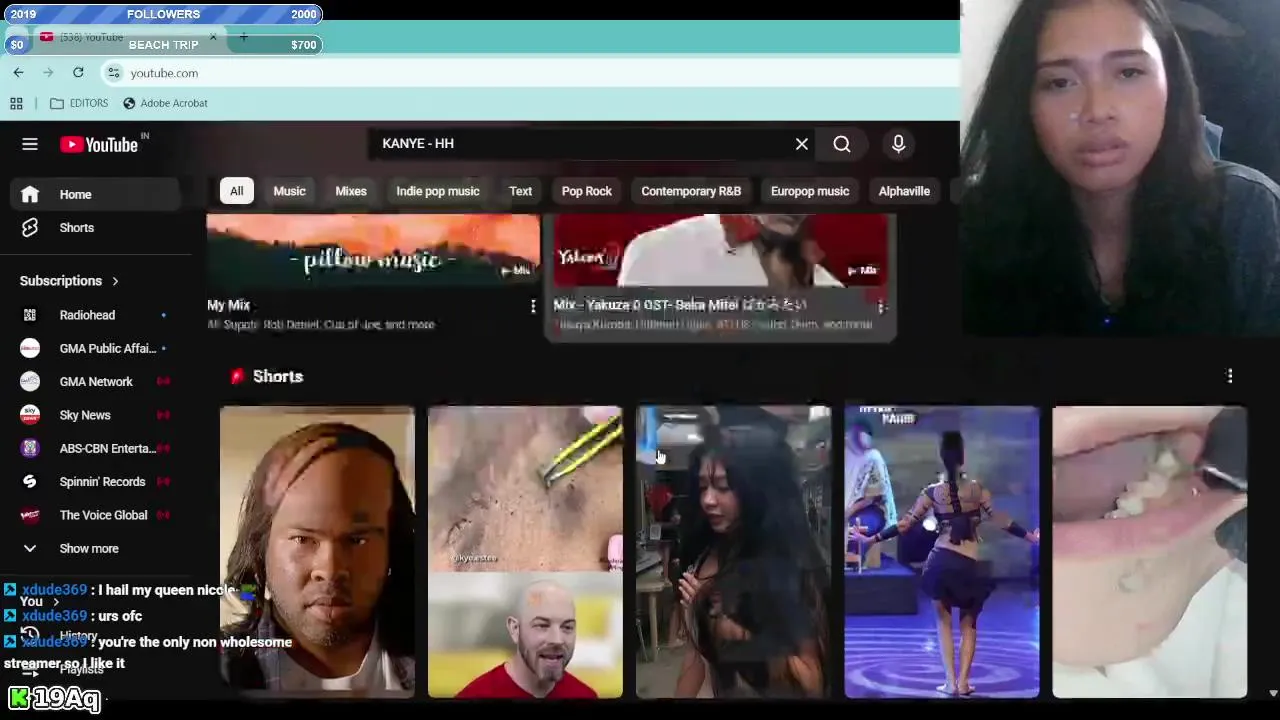The width and height of the screenshot is (1280, 720).
Task: Open GMA Public Affairs channel
Action: coord(95,348)
